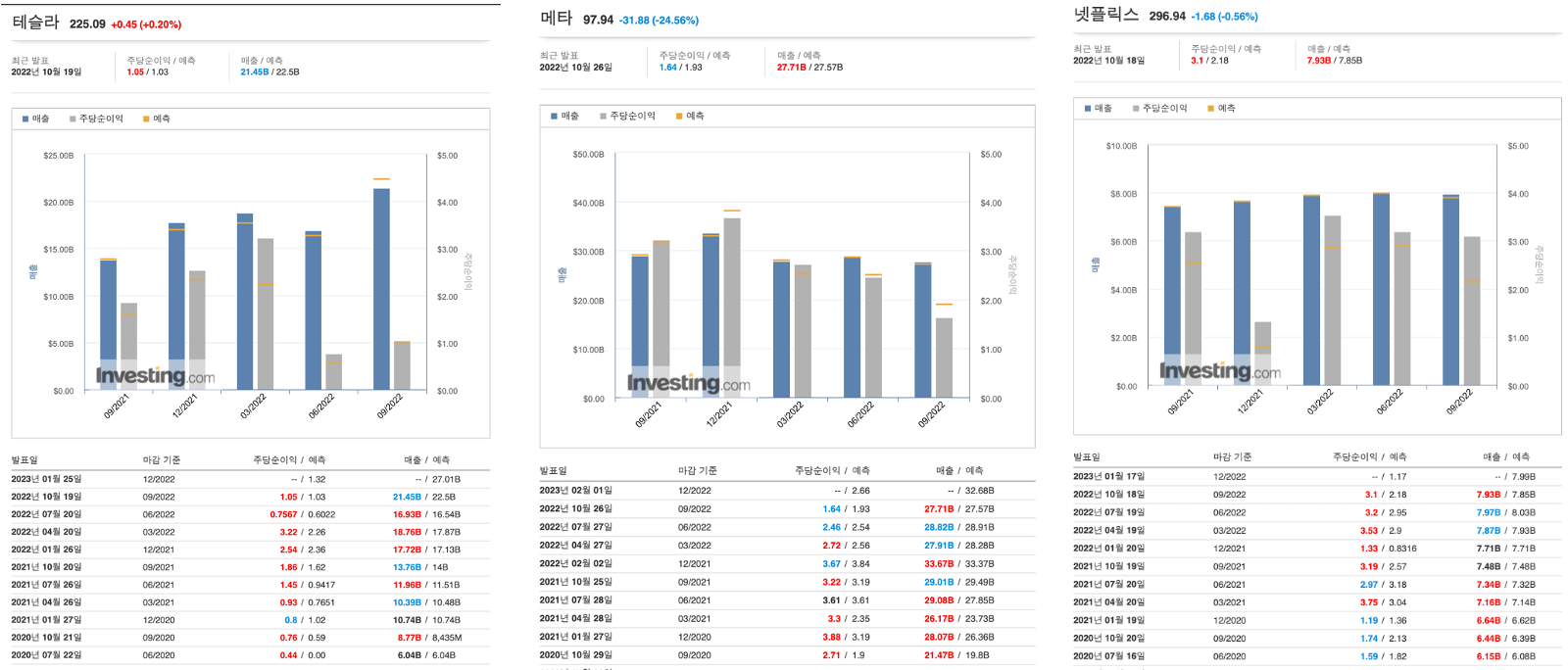Screen dimensions: 1568x670
Task: Click Tesla revenue cell 21.45B / 22.5B in table
Action: tap(424, 497)
